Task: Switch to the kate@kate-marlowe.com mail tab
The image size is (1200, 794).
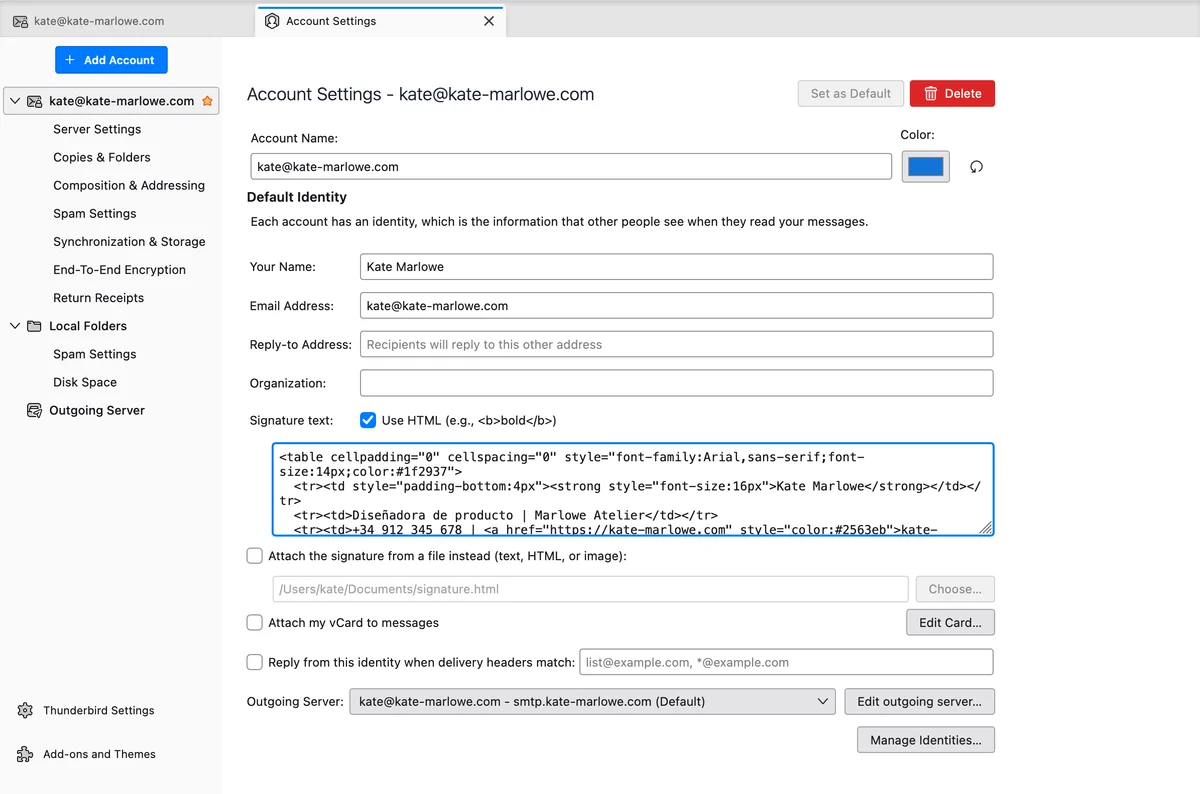Action: point(128,21)
